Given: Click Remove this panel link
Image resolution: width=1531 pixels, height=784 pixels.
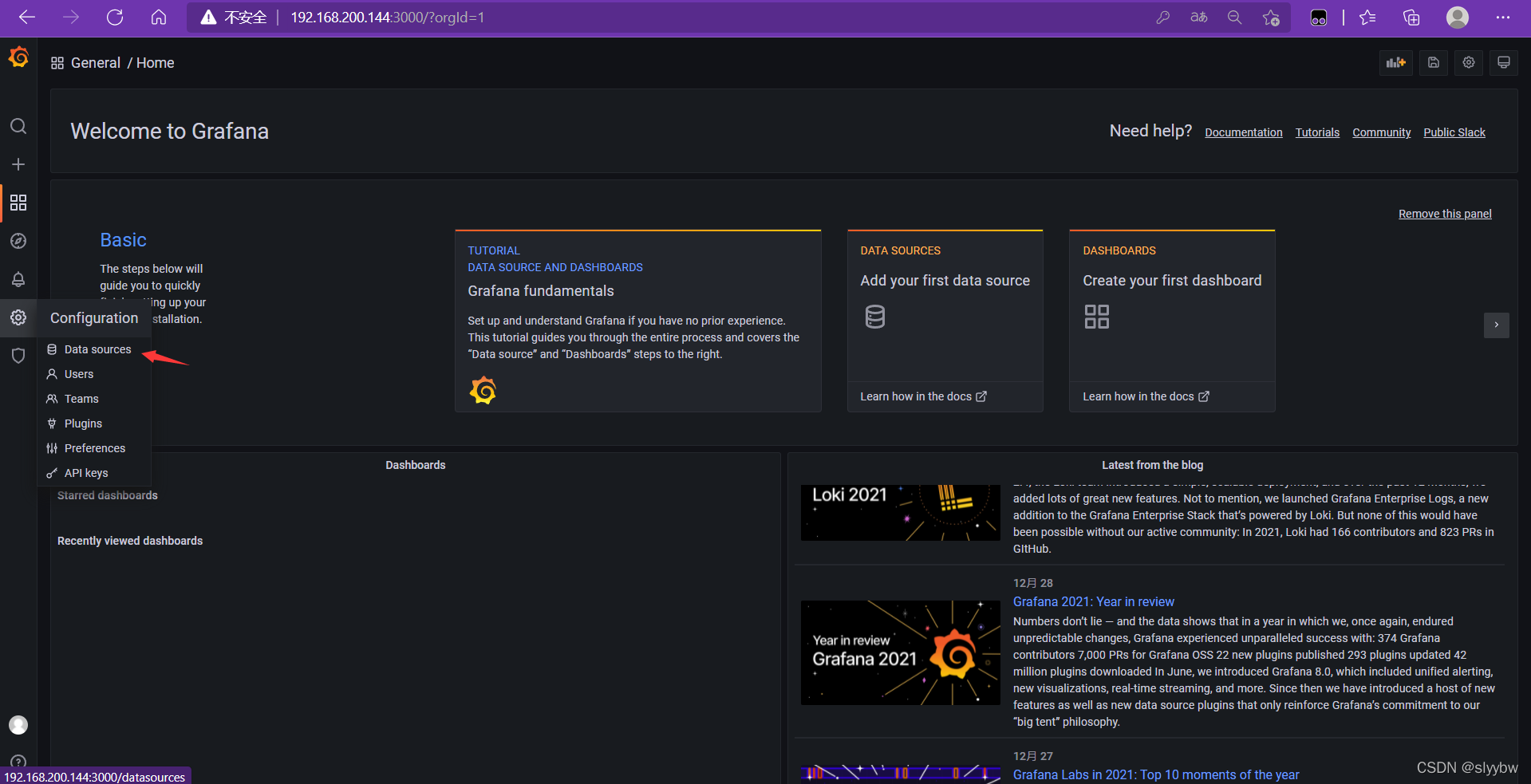Looking at the screenshot, I should click(1445, 214).
